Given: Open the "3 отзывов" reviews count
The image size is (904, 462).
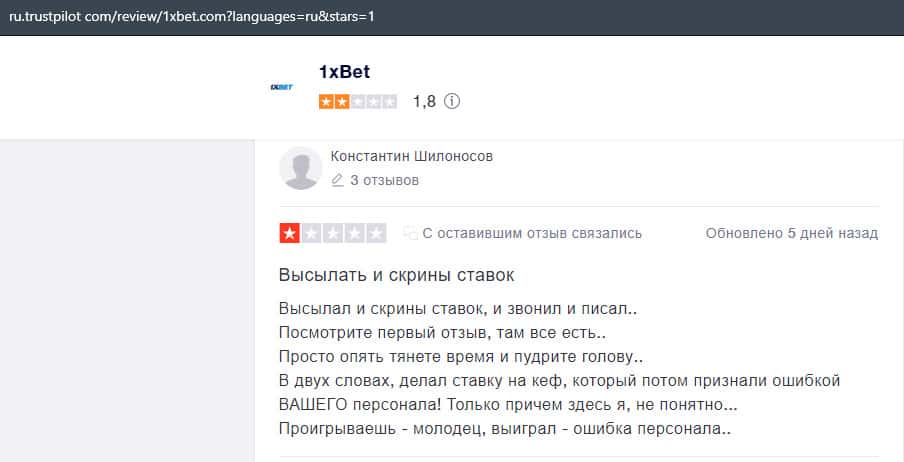Looking at the screenshot, I should pos(384,181).
